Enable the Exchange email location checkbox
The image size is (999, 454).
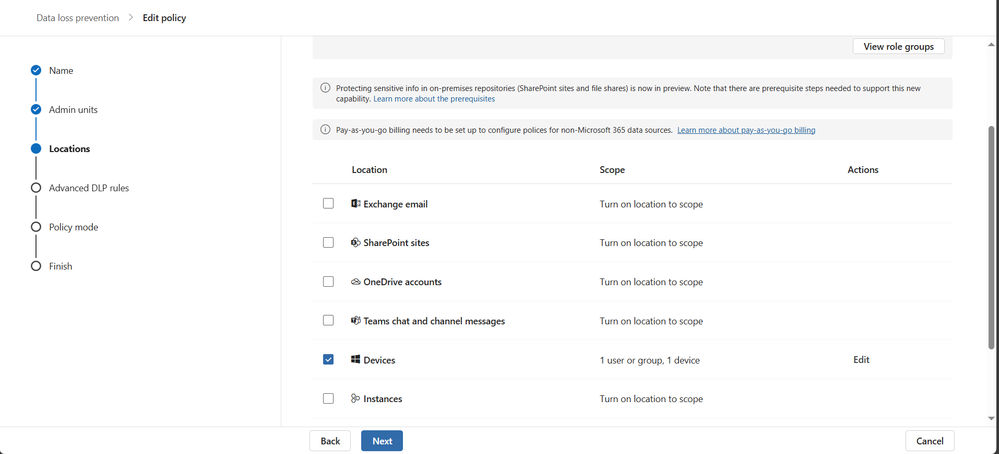click(328, 204)
